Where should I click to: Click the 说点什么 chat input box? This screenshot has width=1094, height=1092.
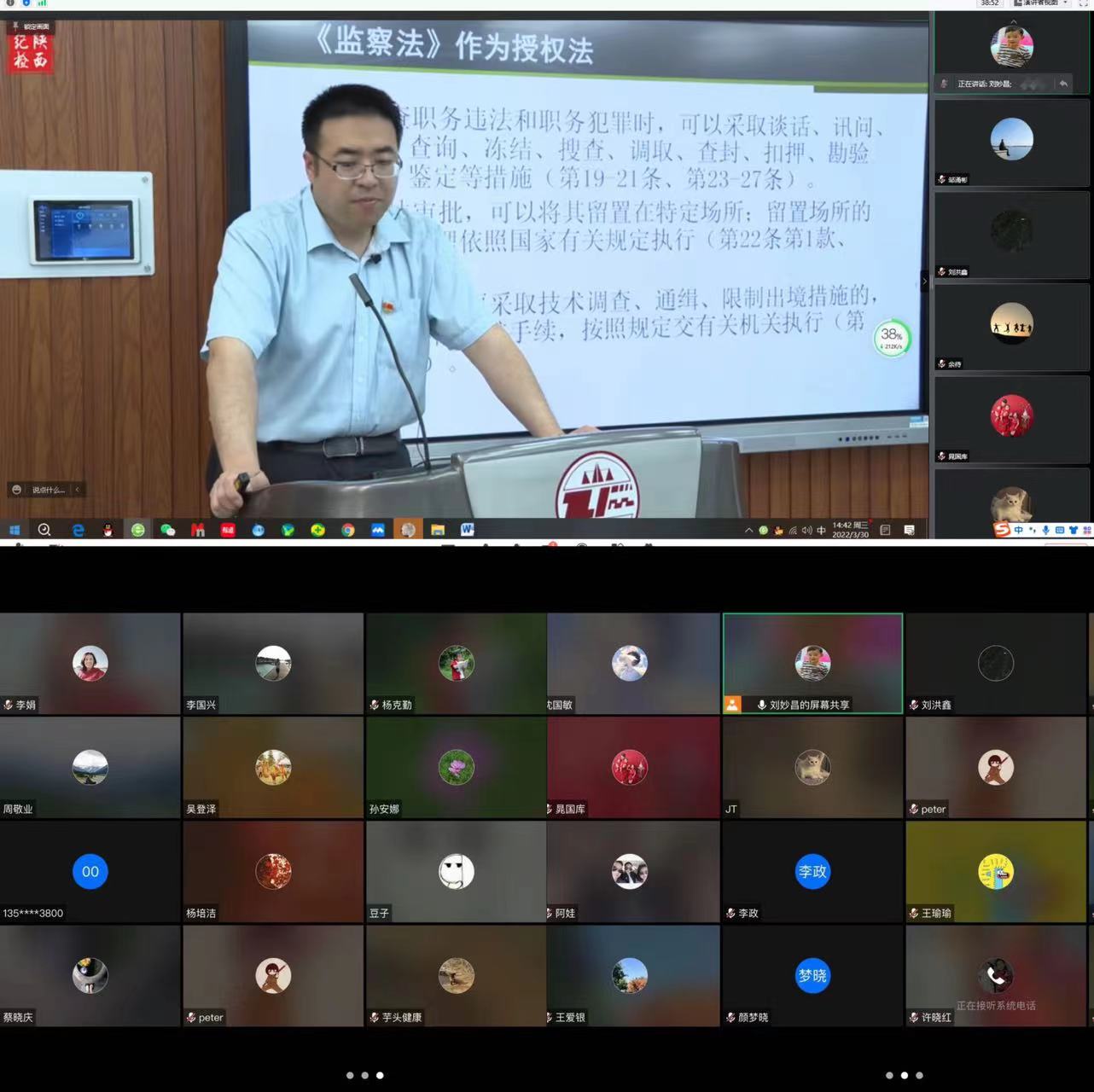pos(47,490)
